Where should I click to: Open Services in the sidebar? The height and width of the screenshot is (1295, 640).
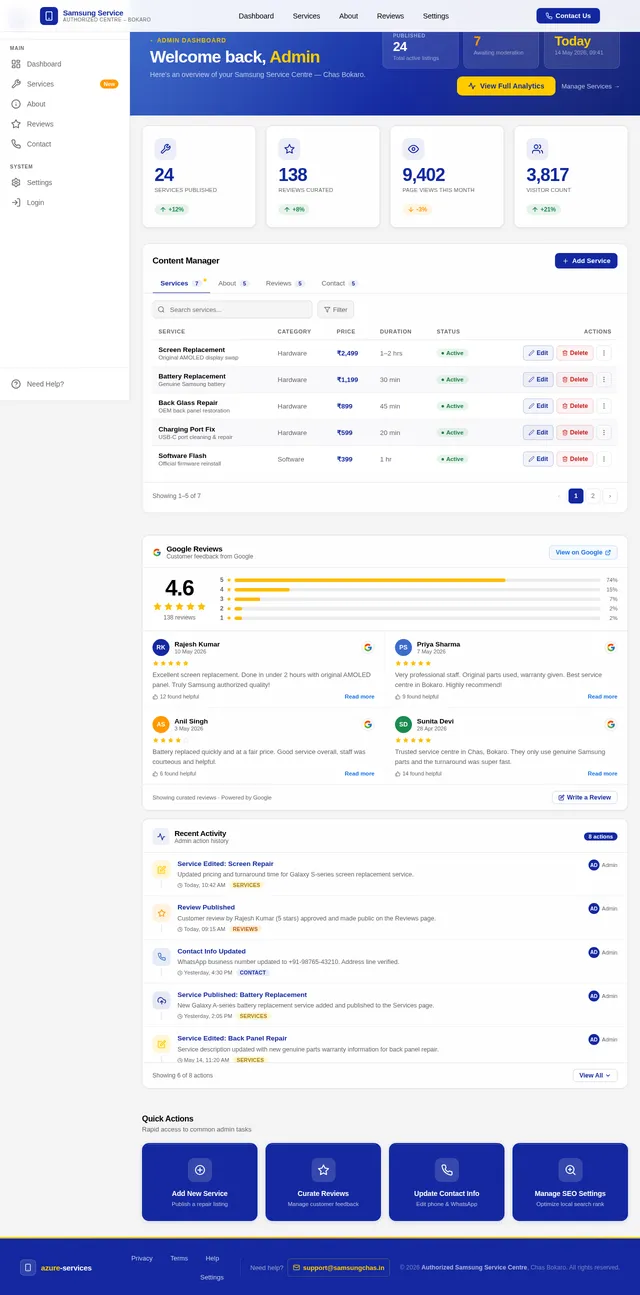point(65,84)
